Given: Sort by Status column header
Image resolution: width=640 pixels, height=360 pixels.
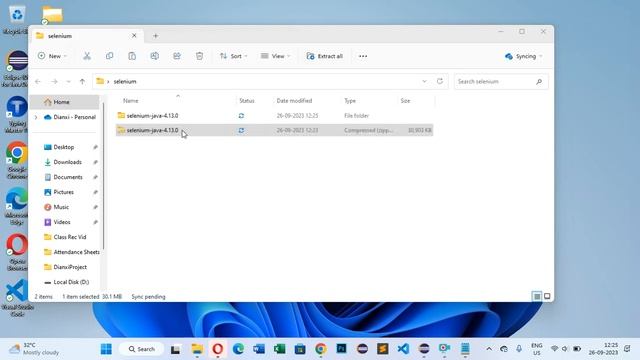Looking at the screenshot, I should pos(247,100).
